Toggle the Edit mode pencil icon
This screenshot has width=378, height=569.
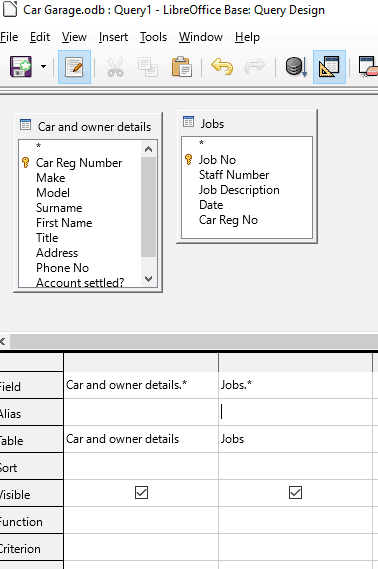tap(74, 67)
